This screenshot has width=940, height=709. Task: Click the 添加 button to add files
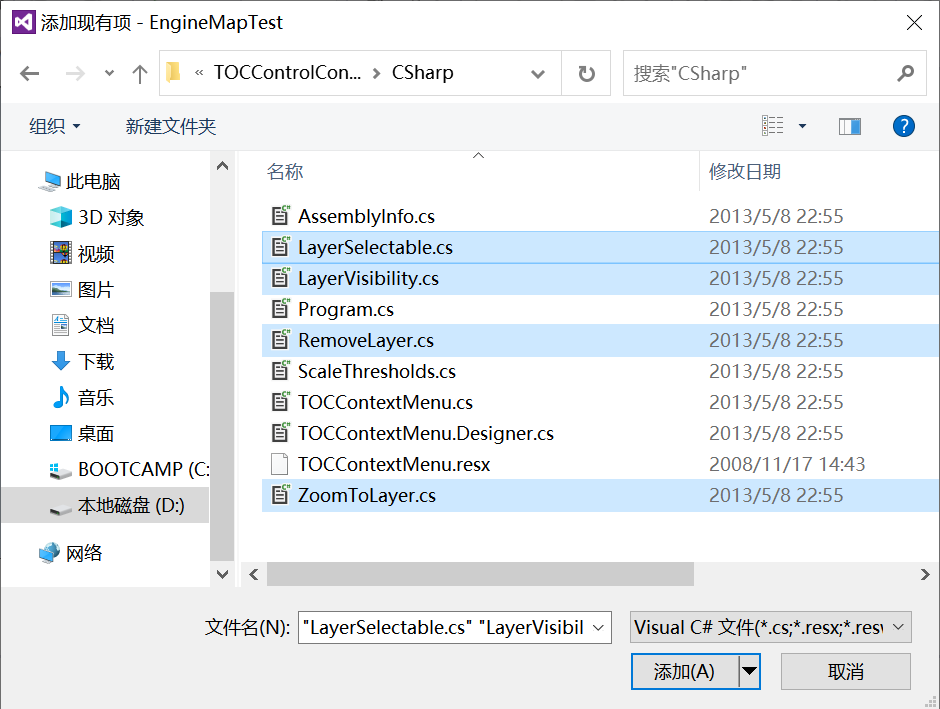point(685,671)
